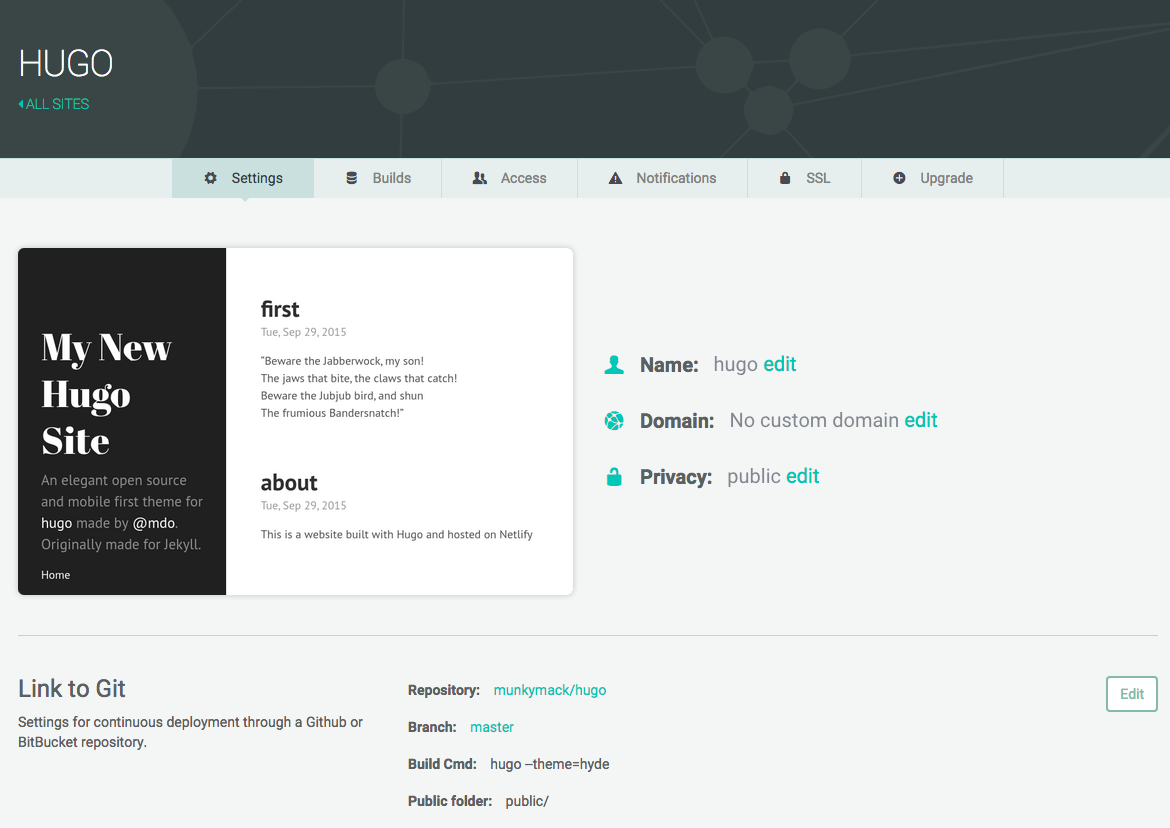This screenshot has height=828, width=1170.
Task: Click the build command 'hugo –theme=hyde'
Action: click(x=550, y=764)
